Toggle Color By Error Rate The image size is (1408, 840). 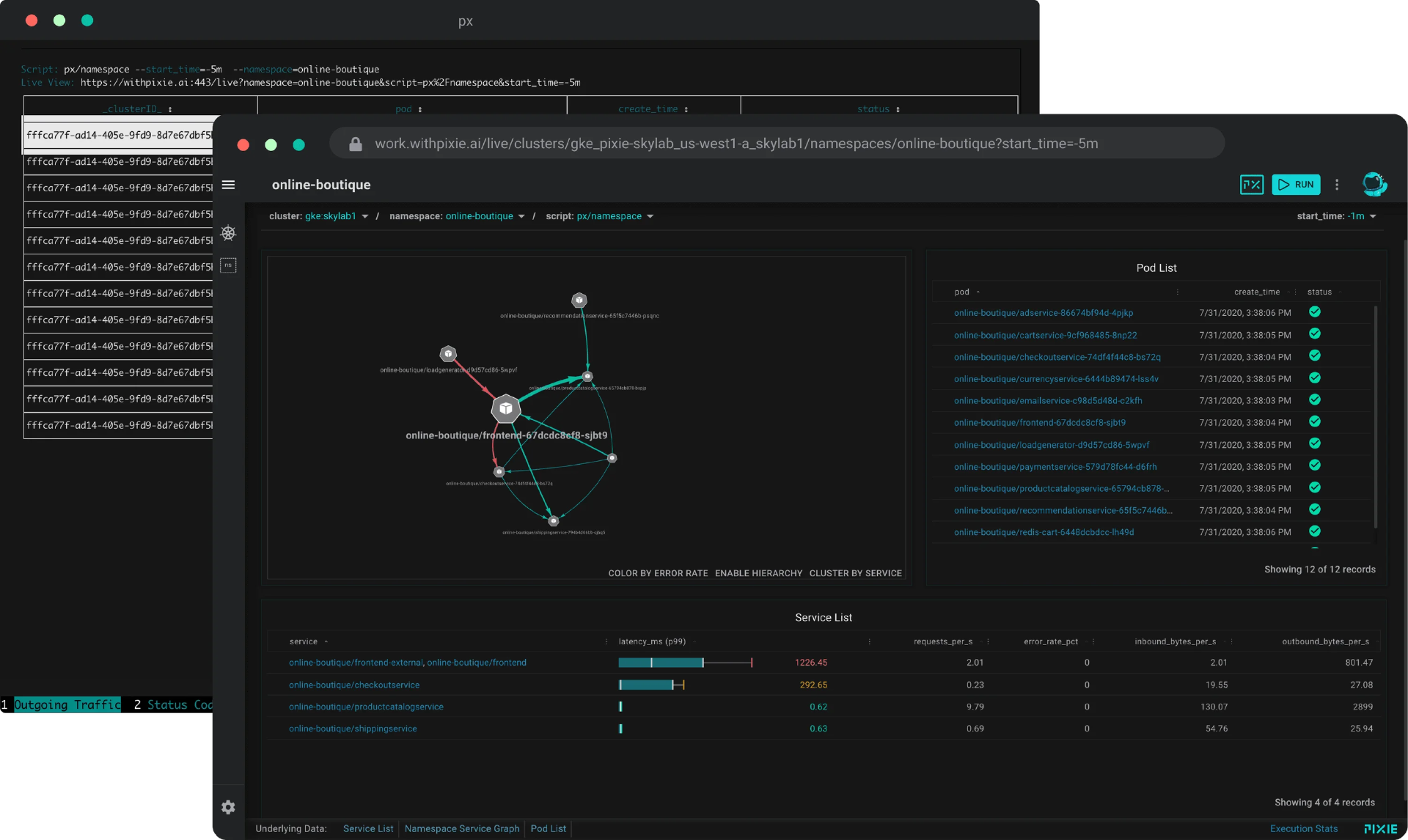(x=658, y=573)
